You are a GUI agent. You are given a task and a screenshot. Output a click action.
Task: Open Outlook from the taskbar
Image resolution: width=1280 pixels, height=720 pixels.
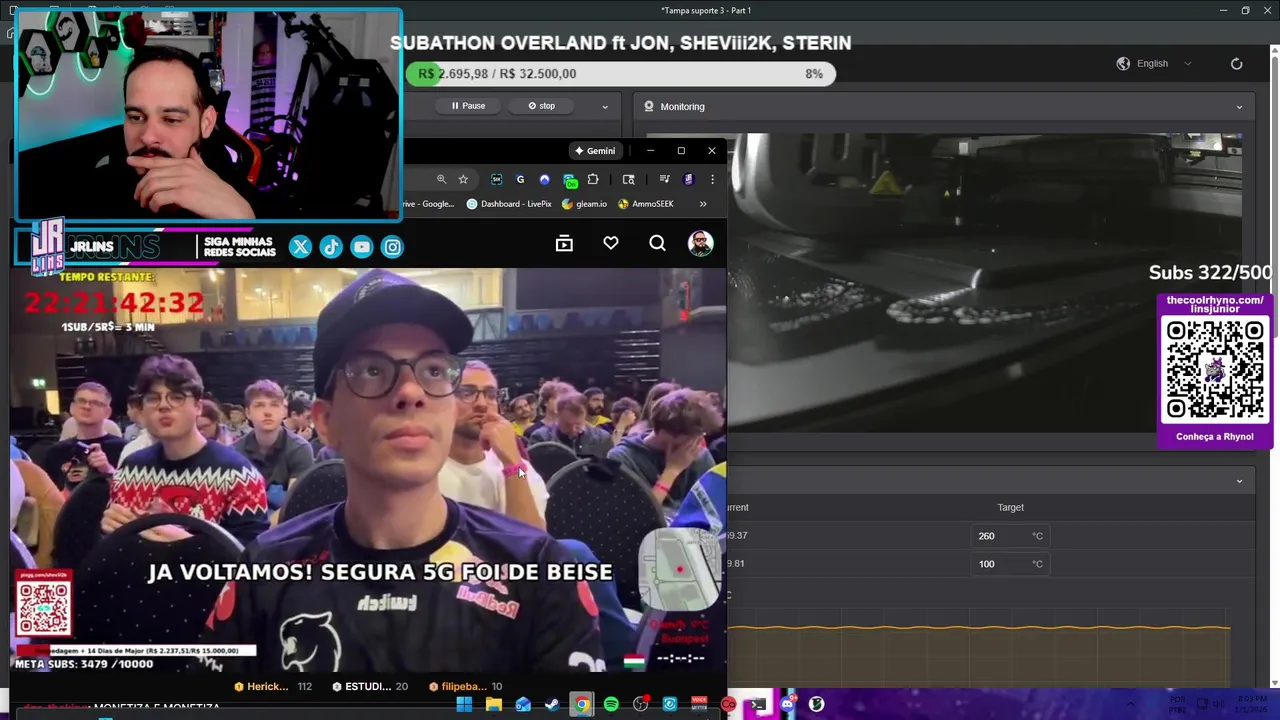click(522, 704)
